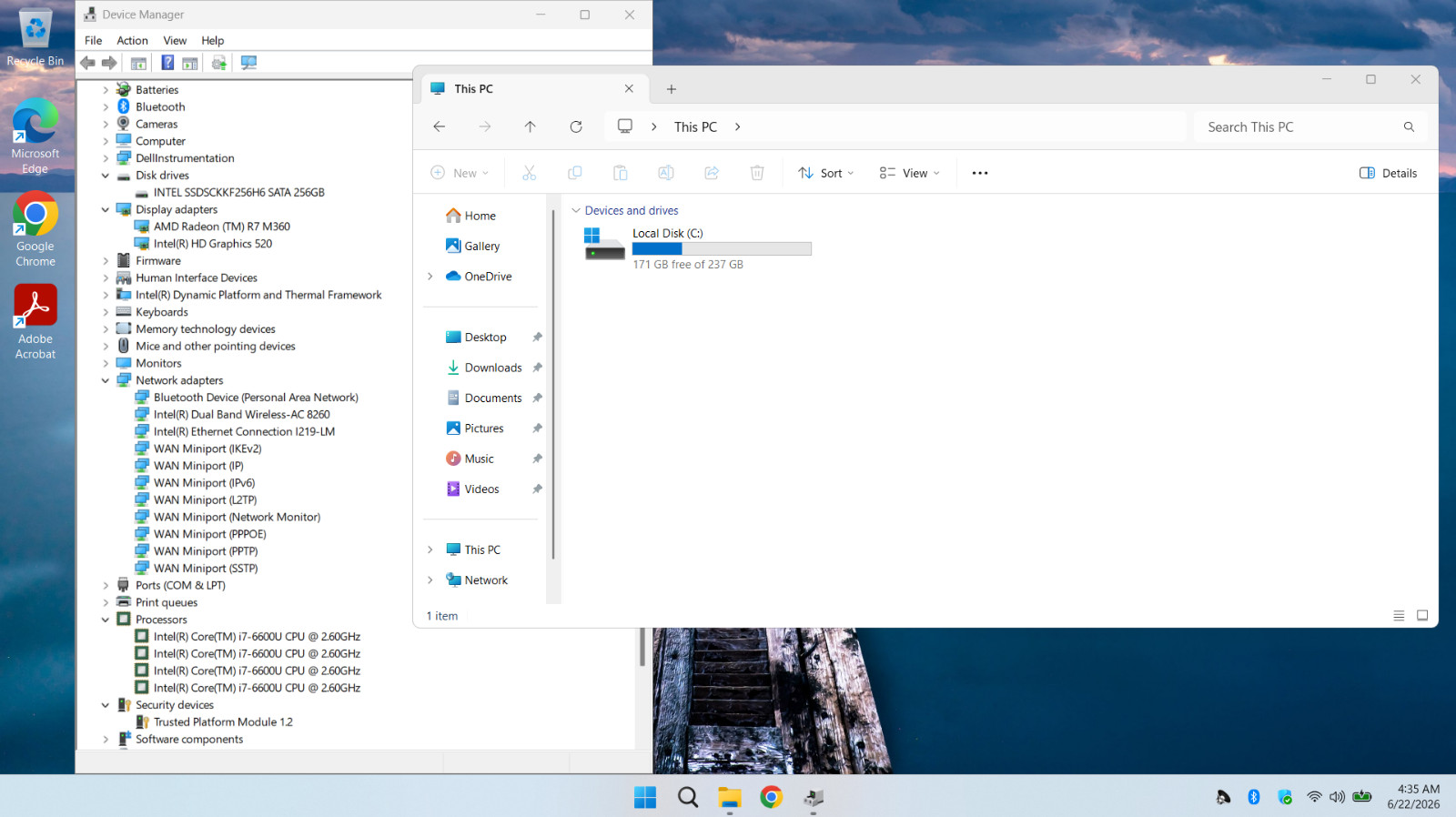The height and width of the screenshot is (817, 1456).
Task: Click the taskbar Search magnifier
Action: [x=688, y=797]
